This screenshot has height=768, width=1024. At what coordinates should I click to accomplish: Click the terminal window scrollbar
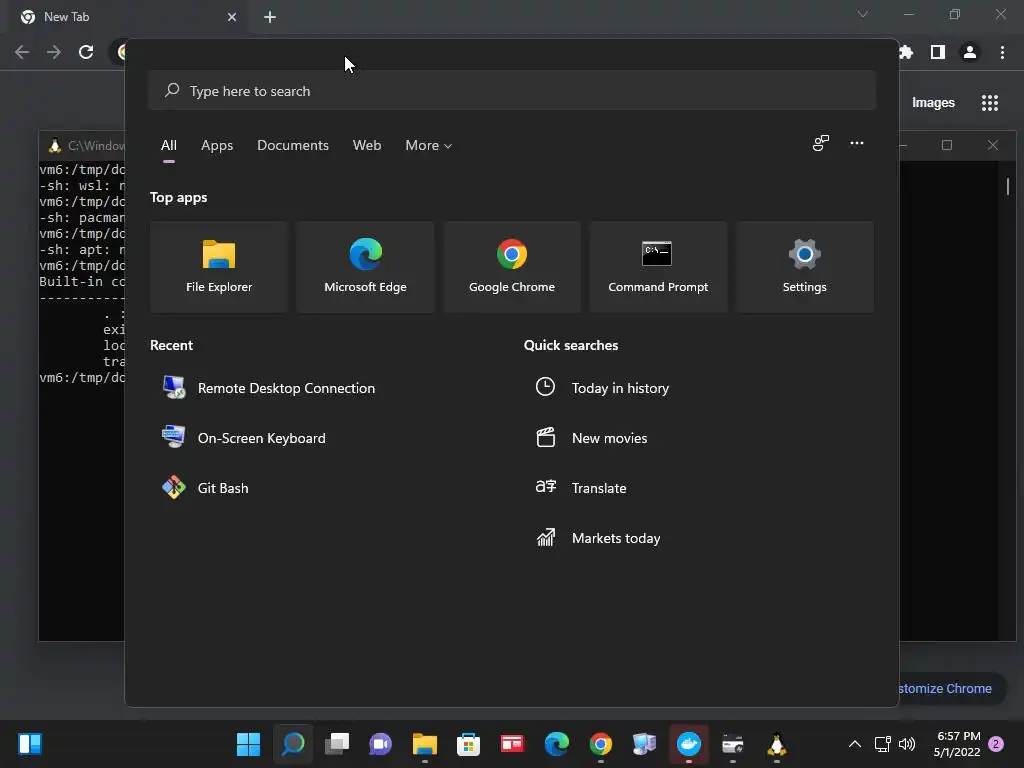coord(1008,186)
